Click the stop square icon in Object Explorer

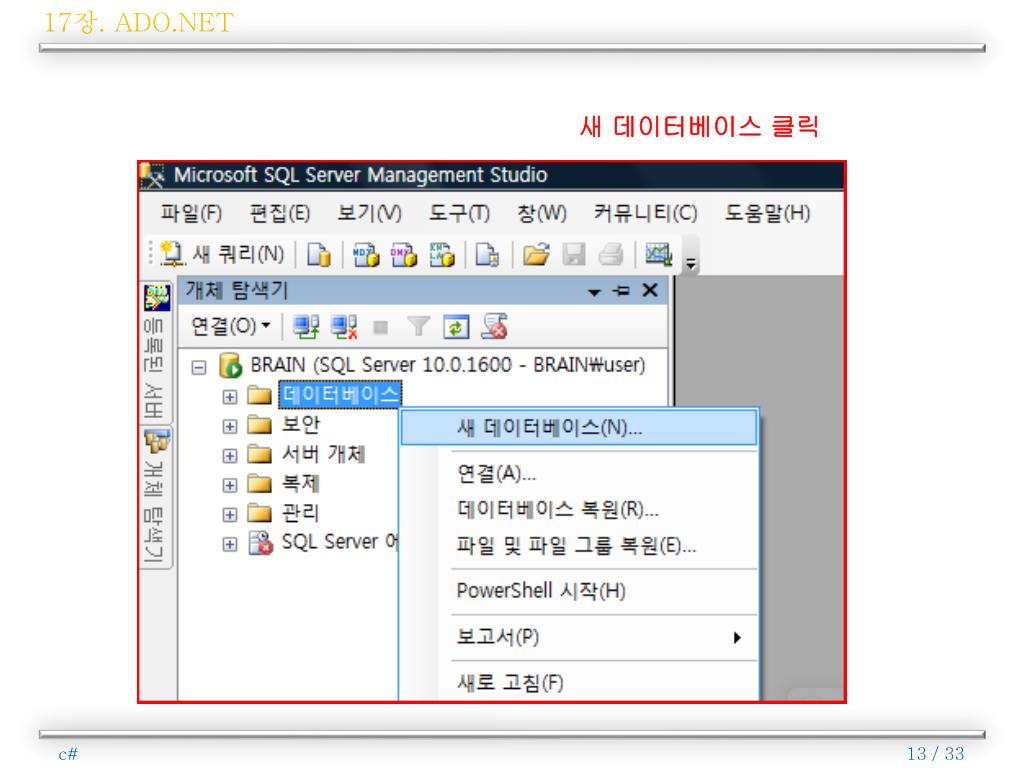[381, 327]
